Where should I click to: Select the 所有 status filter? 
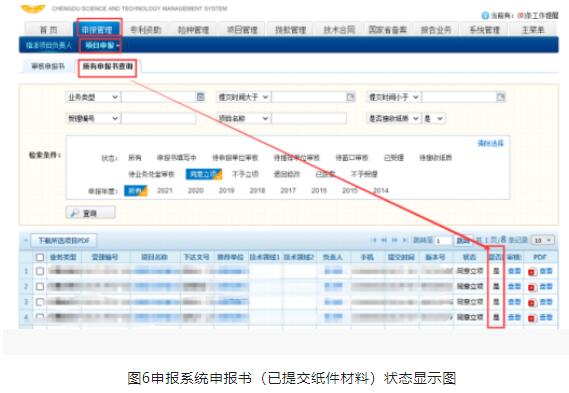[x=135, y=158]
